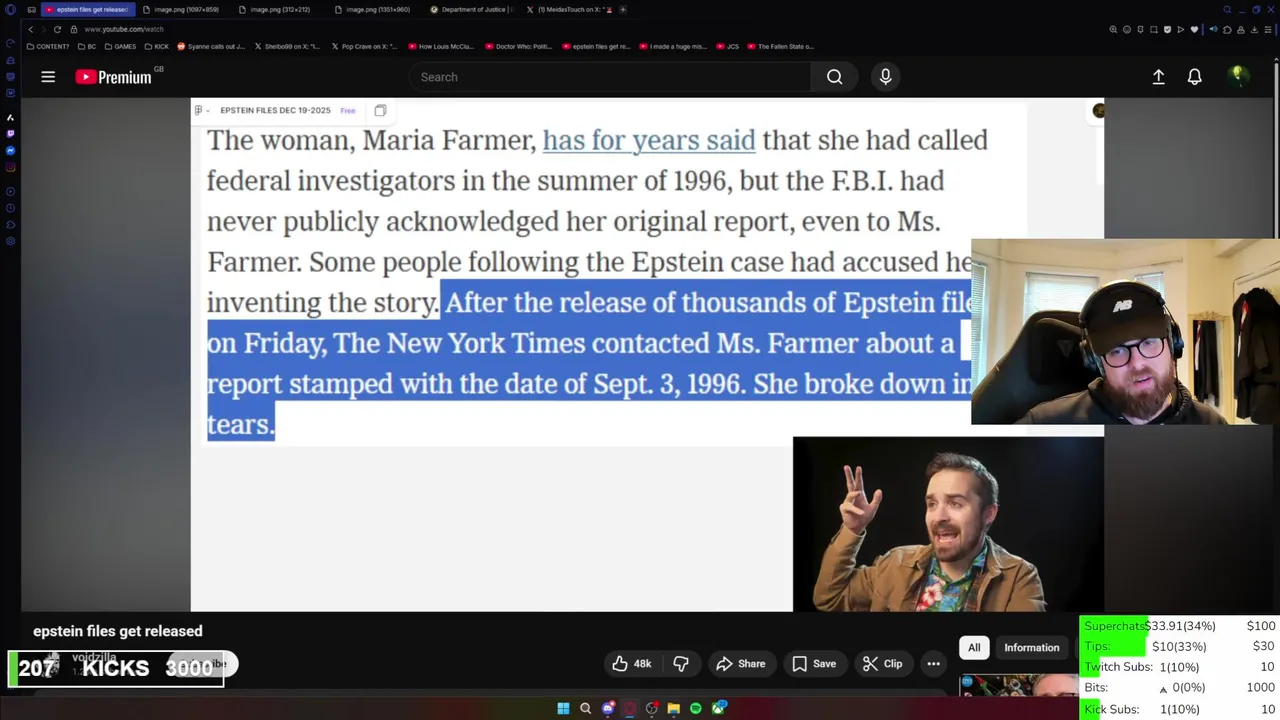Open 'The Fallen State o...' bookmark
The image size is (1280, 720).
[x=781, y=46]
